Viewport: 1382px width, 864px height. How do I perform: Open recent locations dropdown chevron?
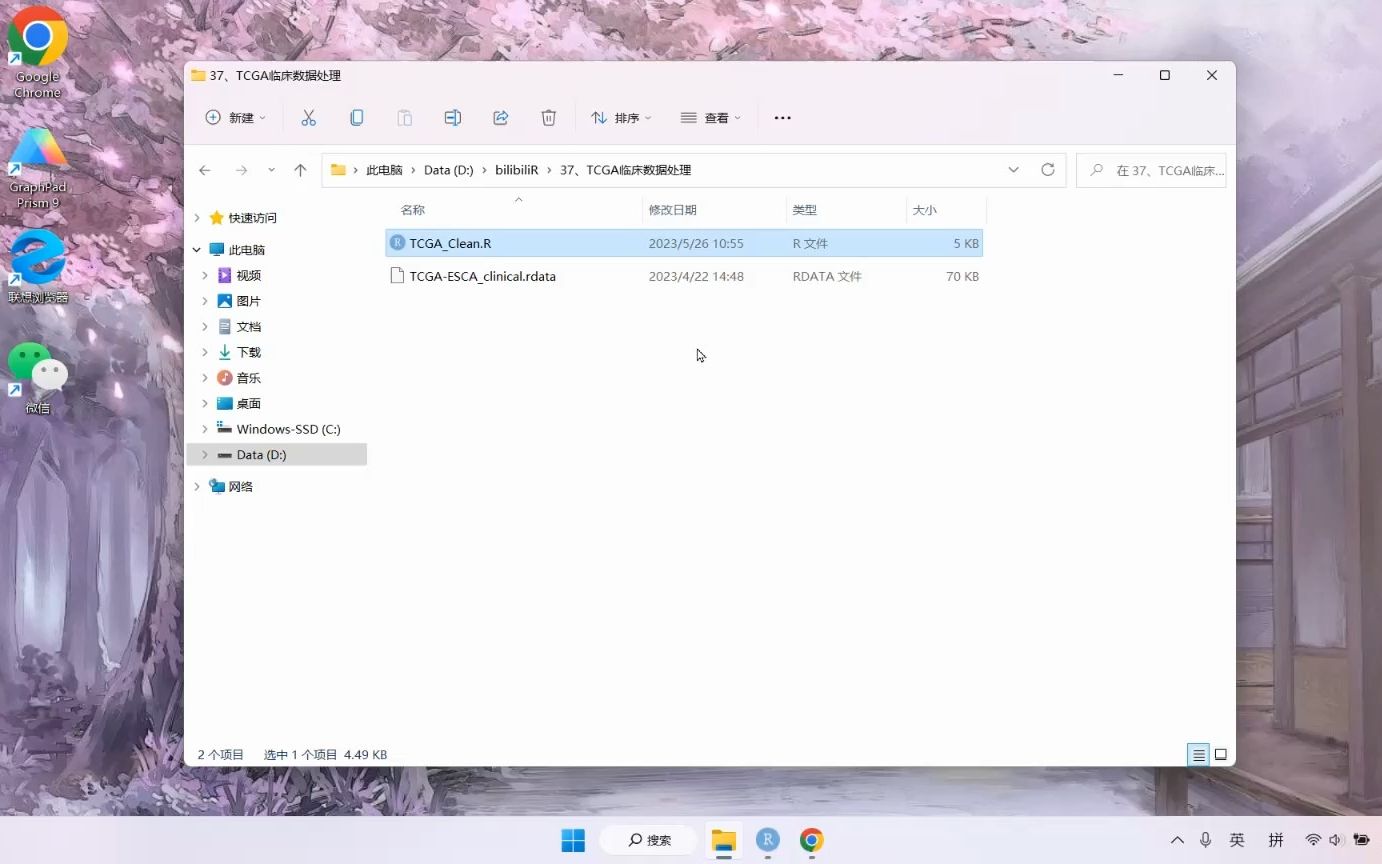pyautogui.click(x=271, y=170)
